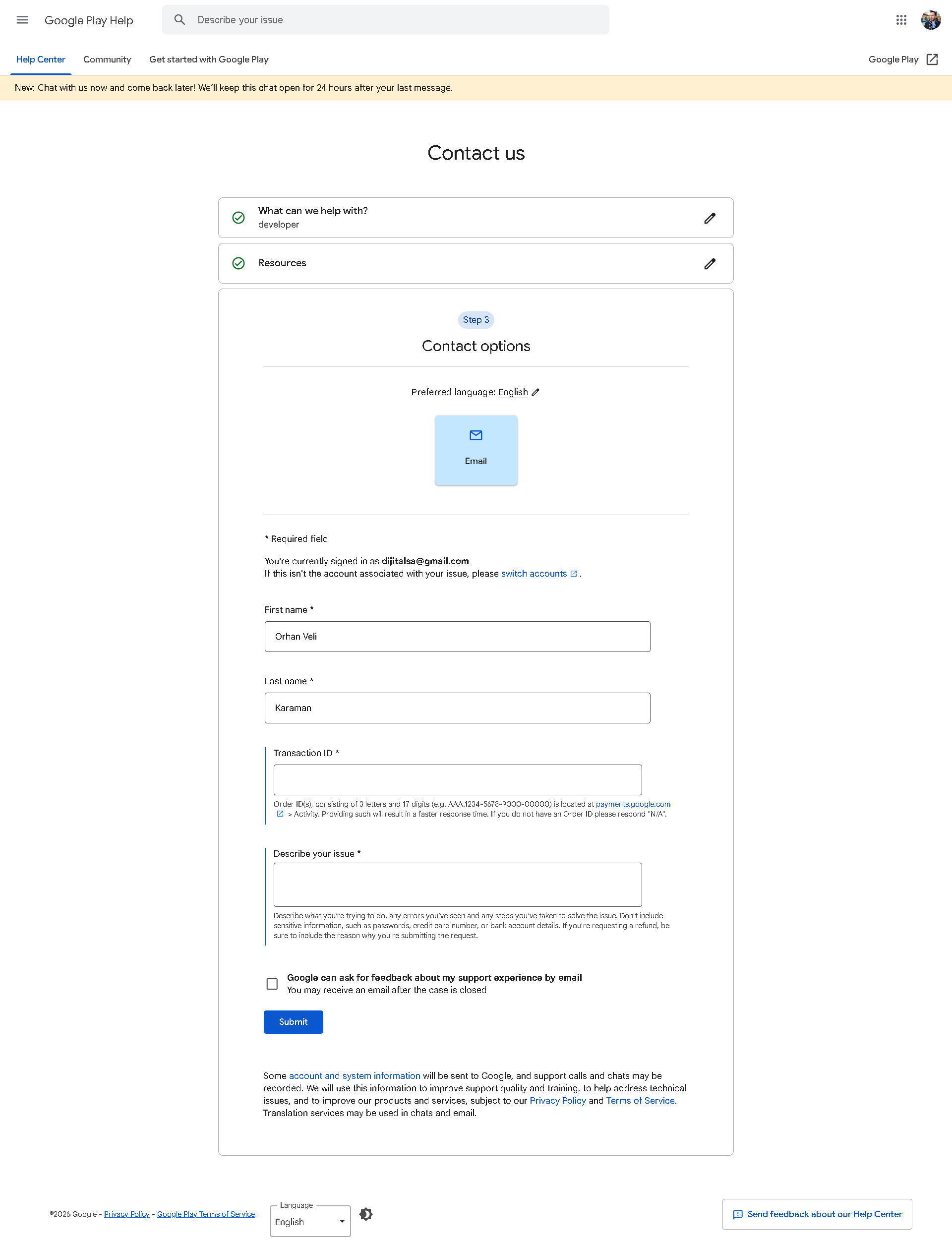952x1243 pixels.
Task: Click the search magnifier icon
Action: [179, 20]
